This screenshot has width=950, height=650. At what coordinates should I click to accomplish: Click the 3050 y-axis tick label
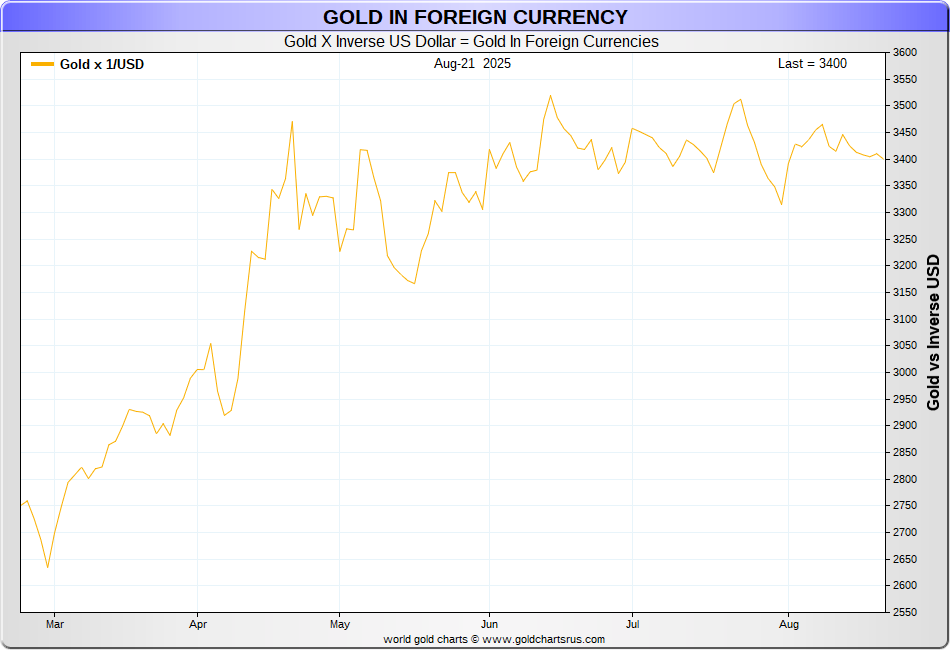coord(905,345)
